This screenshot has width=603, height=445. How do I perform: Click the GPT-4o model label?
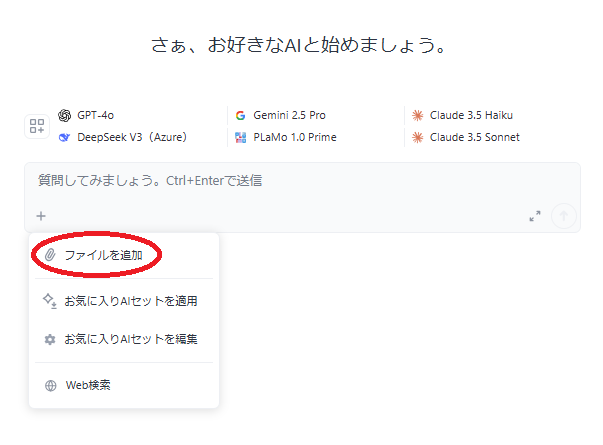coord(95,115)
